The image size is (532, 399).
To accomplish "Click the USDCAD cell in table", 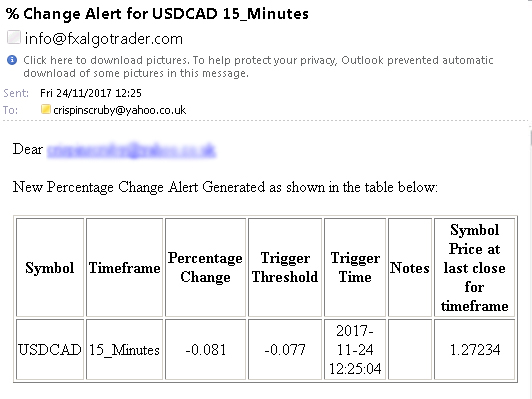I will tap(50, 349).
